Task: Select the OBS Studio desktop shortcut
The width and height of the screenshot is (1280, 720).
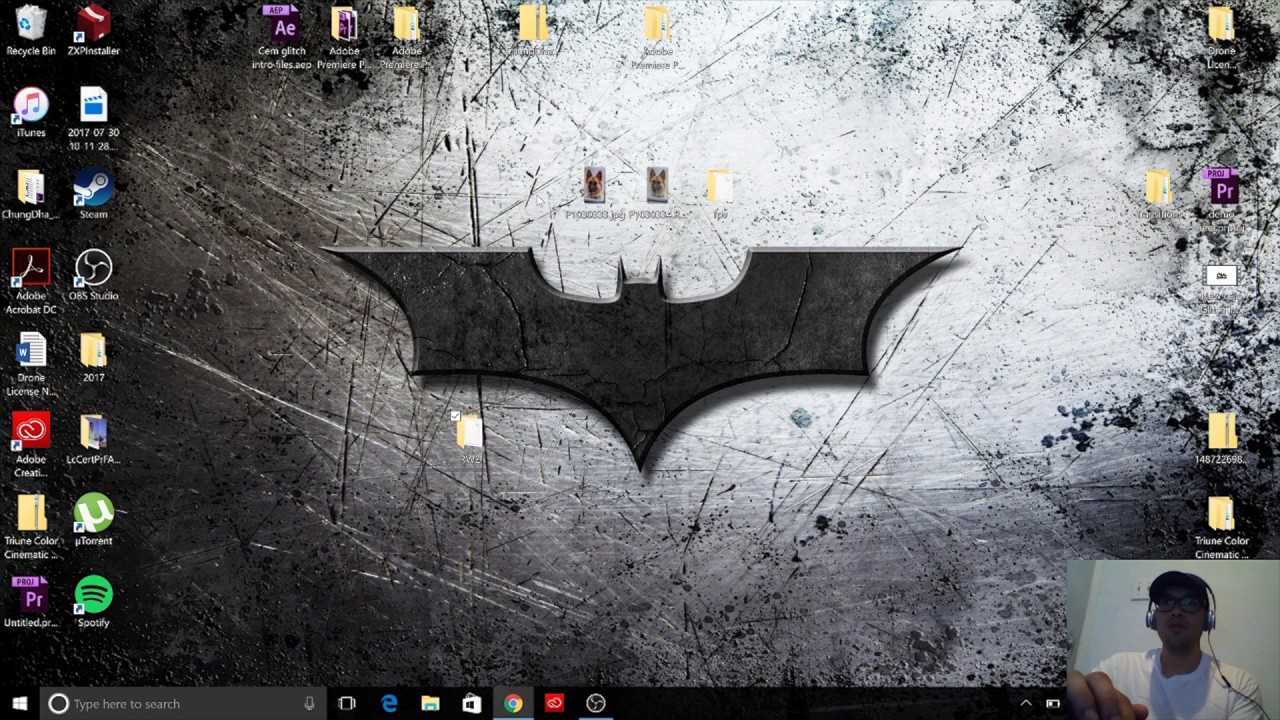Action: [x=93, y=276]
